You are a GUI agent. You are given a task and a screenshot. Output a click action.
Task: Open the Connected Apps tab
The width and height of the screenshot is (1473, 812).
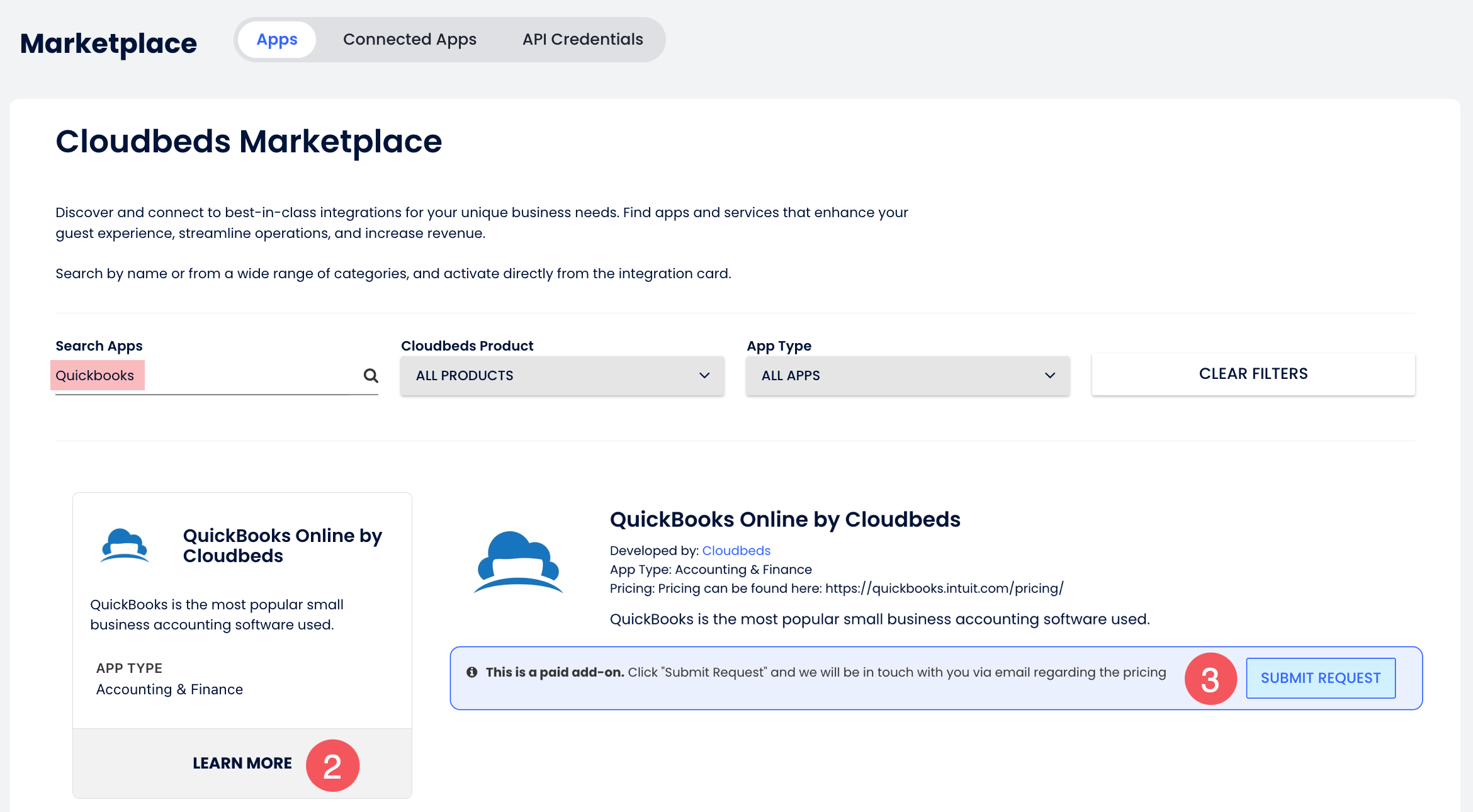410,40
